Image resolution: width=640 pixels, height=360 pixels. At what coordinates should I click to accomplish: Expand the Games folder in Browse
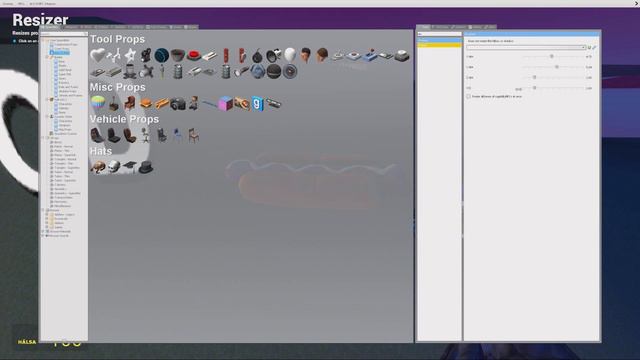point(47,227)
